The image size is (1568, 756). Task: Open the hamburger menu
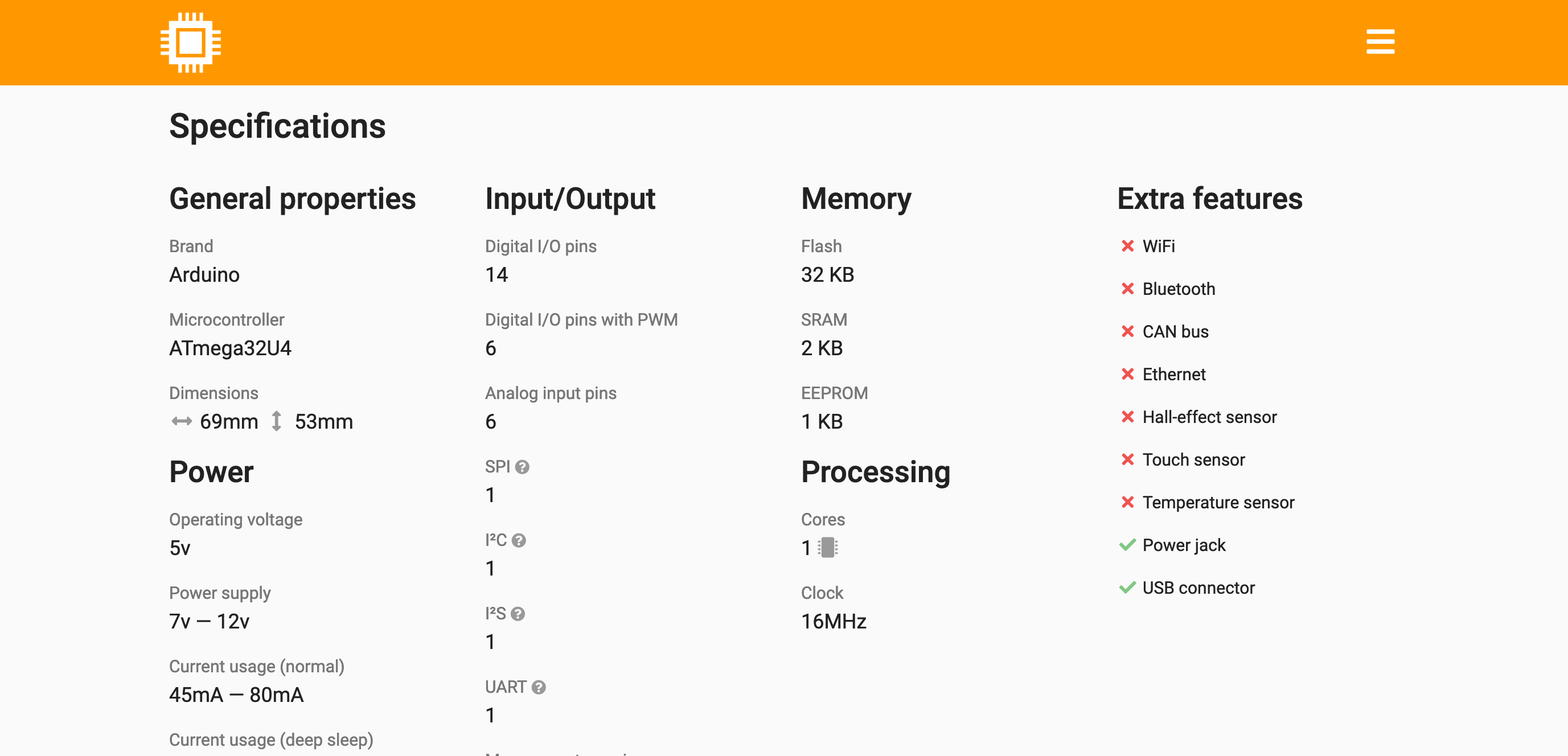coord(1380,42)
